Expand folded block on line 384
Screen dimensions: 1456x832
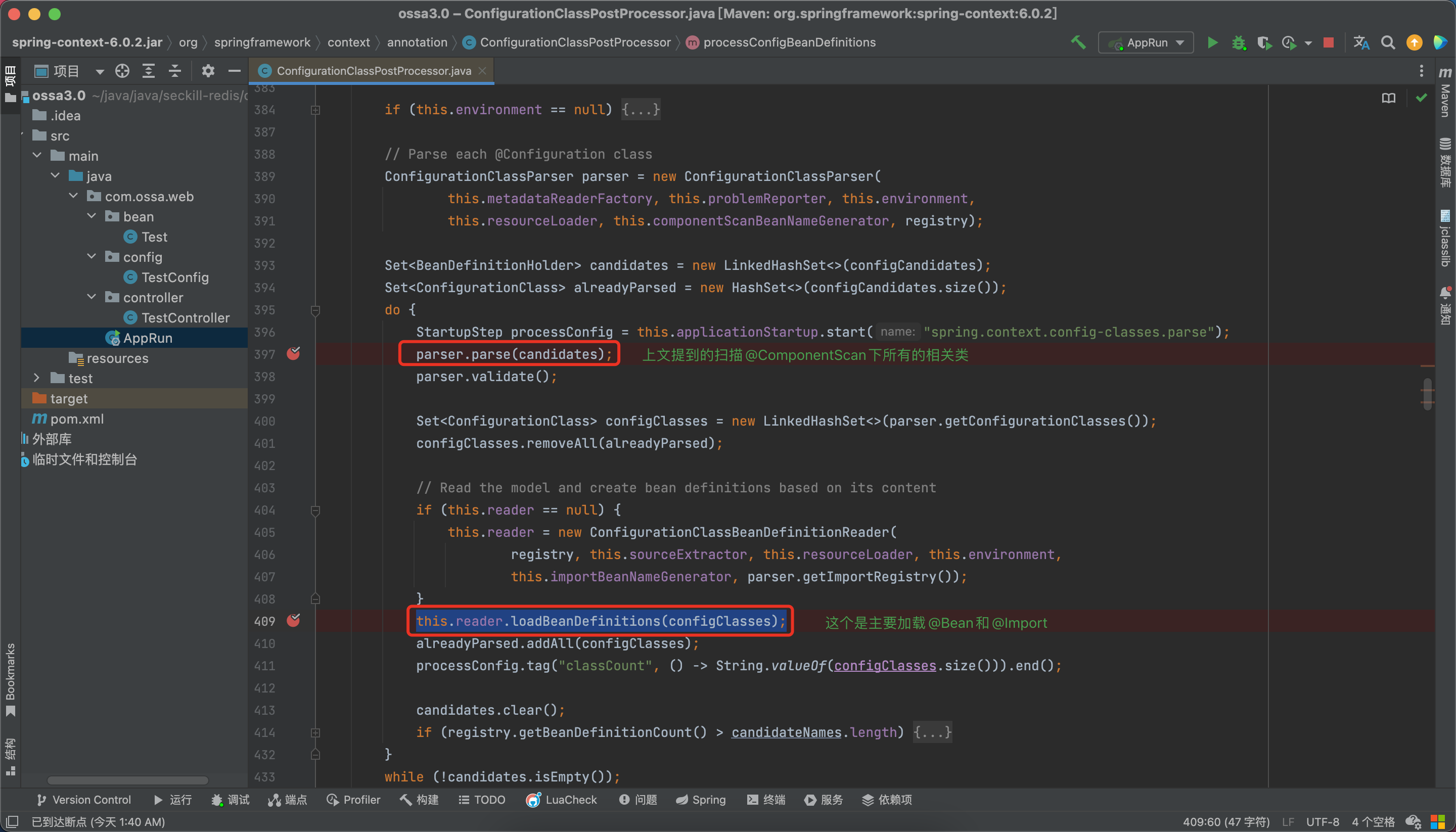pos(315,110)
